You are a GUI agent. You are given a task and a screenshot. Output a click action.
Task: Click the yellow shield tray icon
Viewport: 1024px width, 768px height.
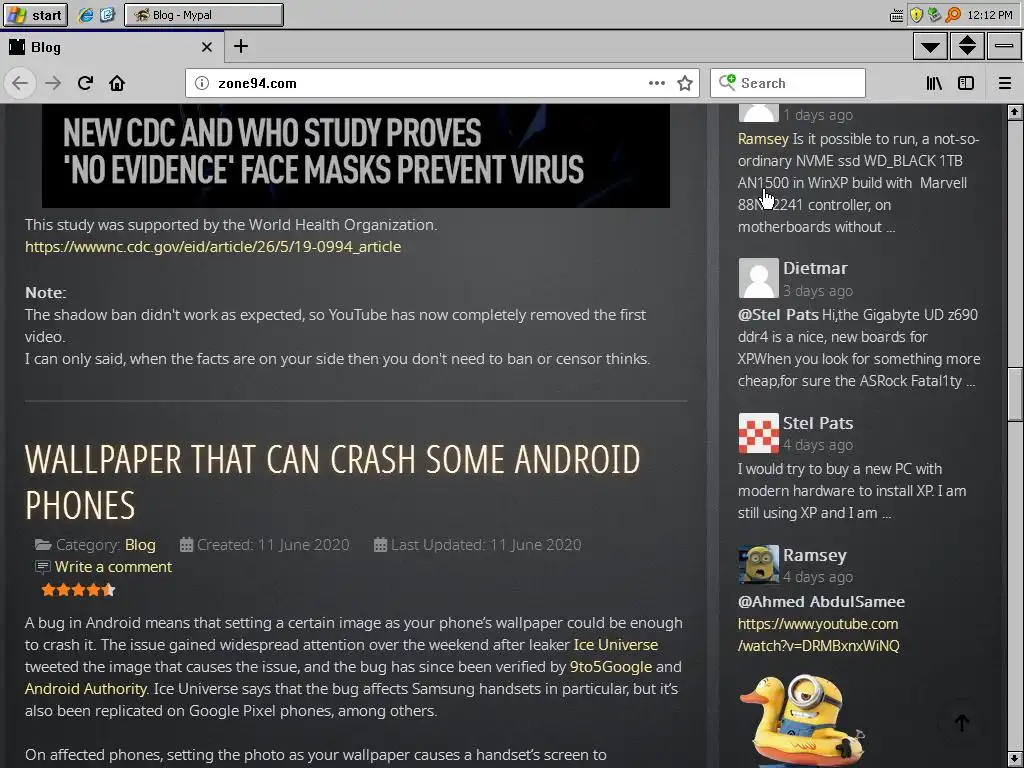pyautogui.click(x=916, y=14)
